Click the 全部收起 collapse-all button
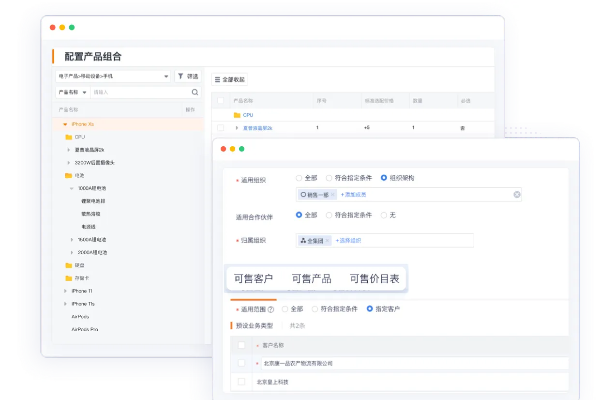Screen dimensions: 600x400 pos(230,79)
